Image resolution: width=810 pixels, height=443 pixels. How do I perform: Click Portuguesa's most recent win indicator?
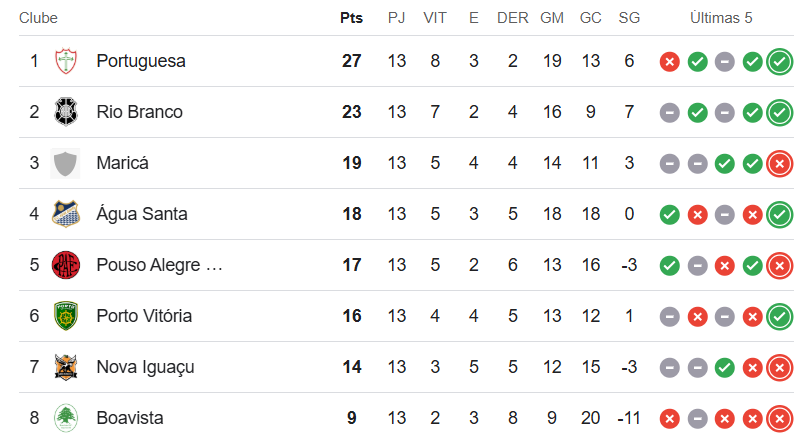[780, 62]
